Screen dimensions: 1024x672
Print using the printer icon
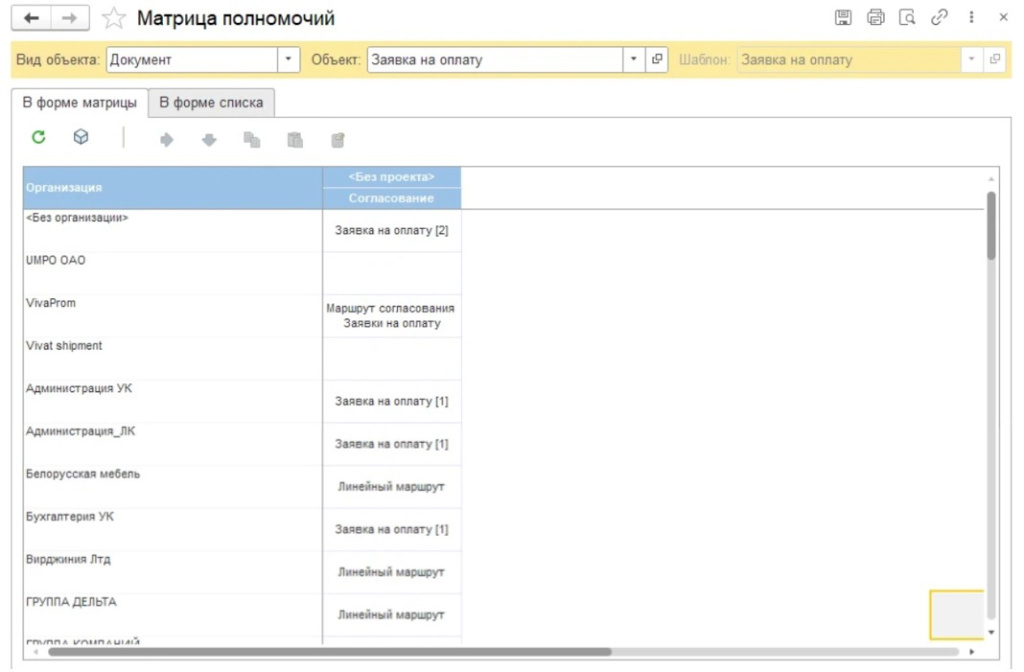tap(875, 18)
